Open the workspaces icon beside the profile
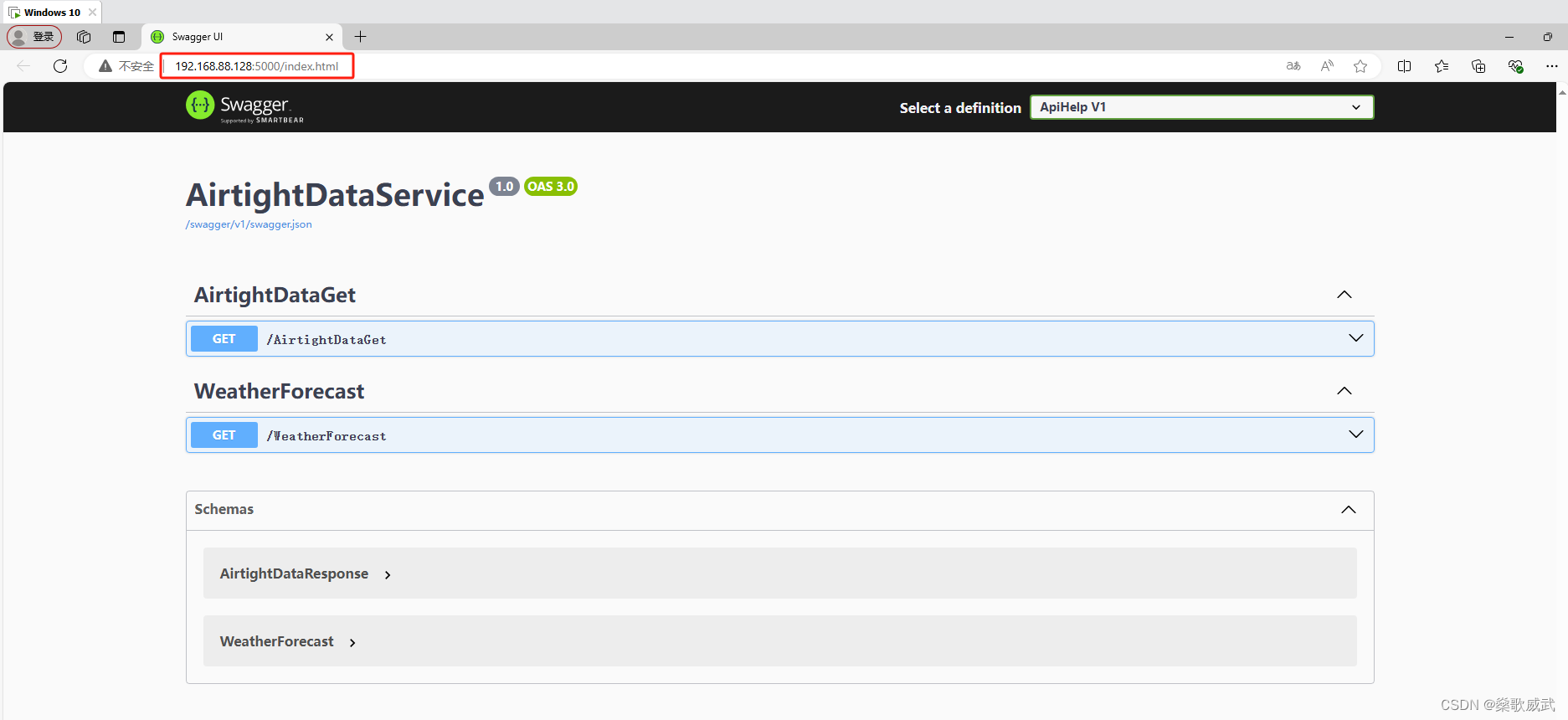The width and height of the screenshot is (1568, 720). click(x=84, y=37)
